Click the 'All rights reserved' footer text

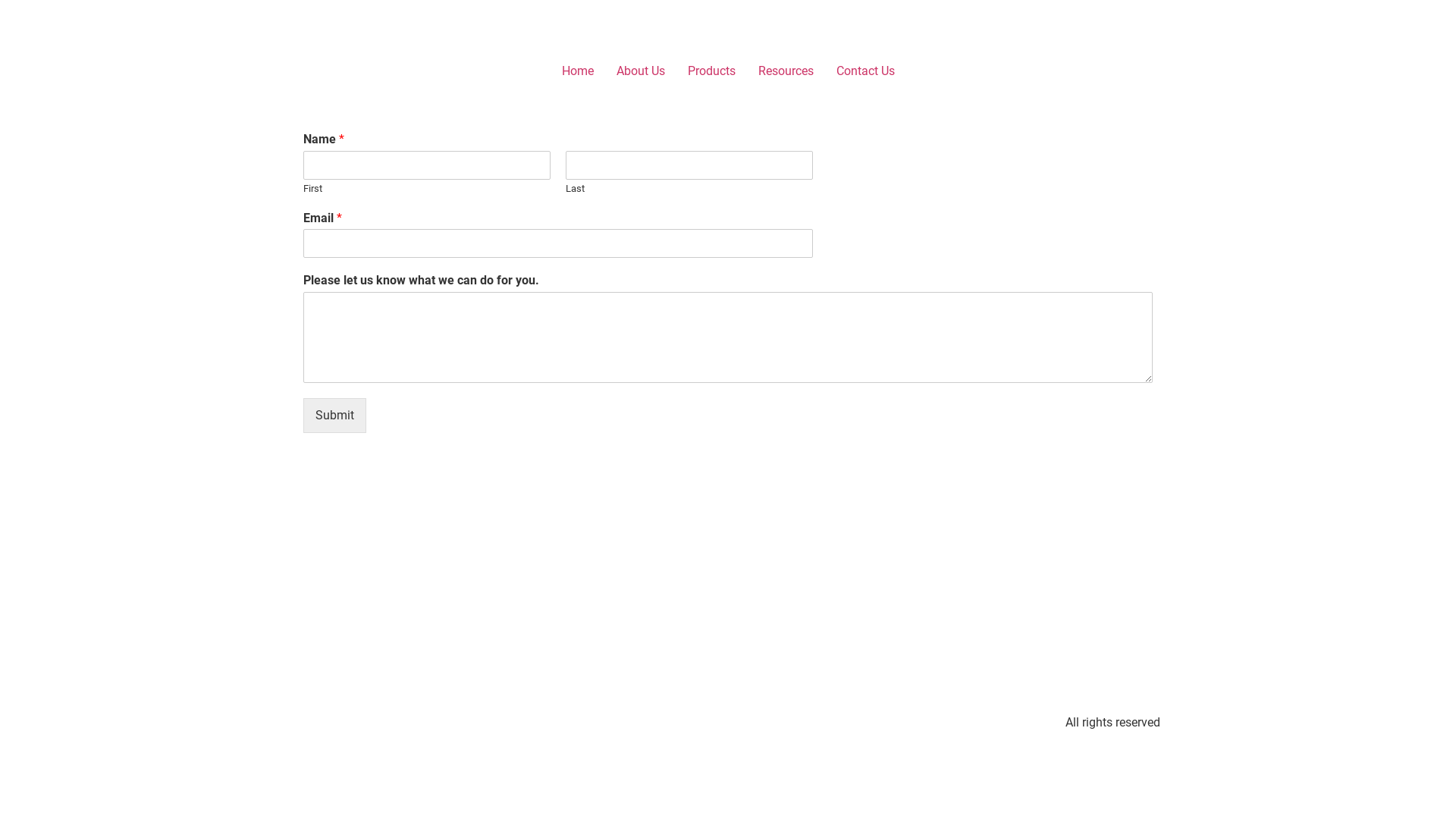coord(1112,723)
